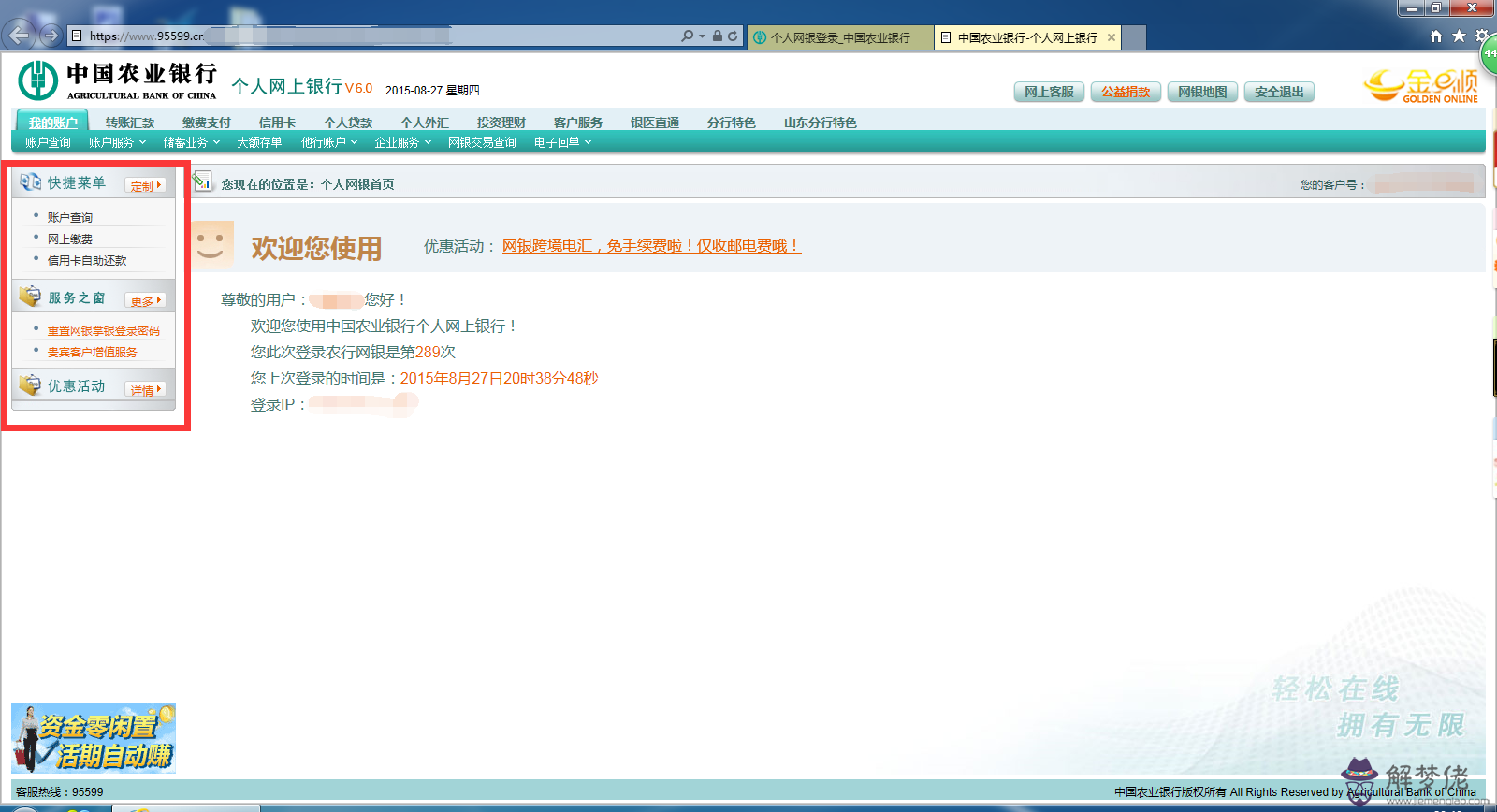Open the 网银跨境电汇 promotion link
Screen dimensions: 1497x812
[651, 246]
